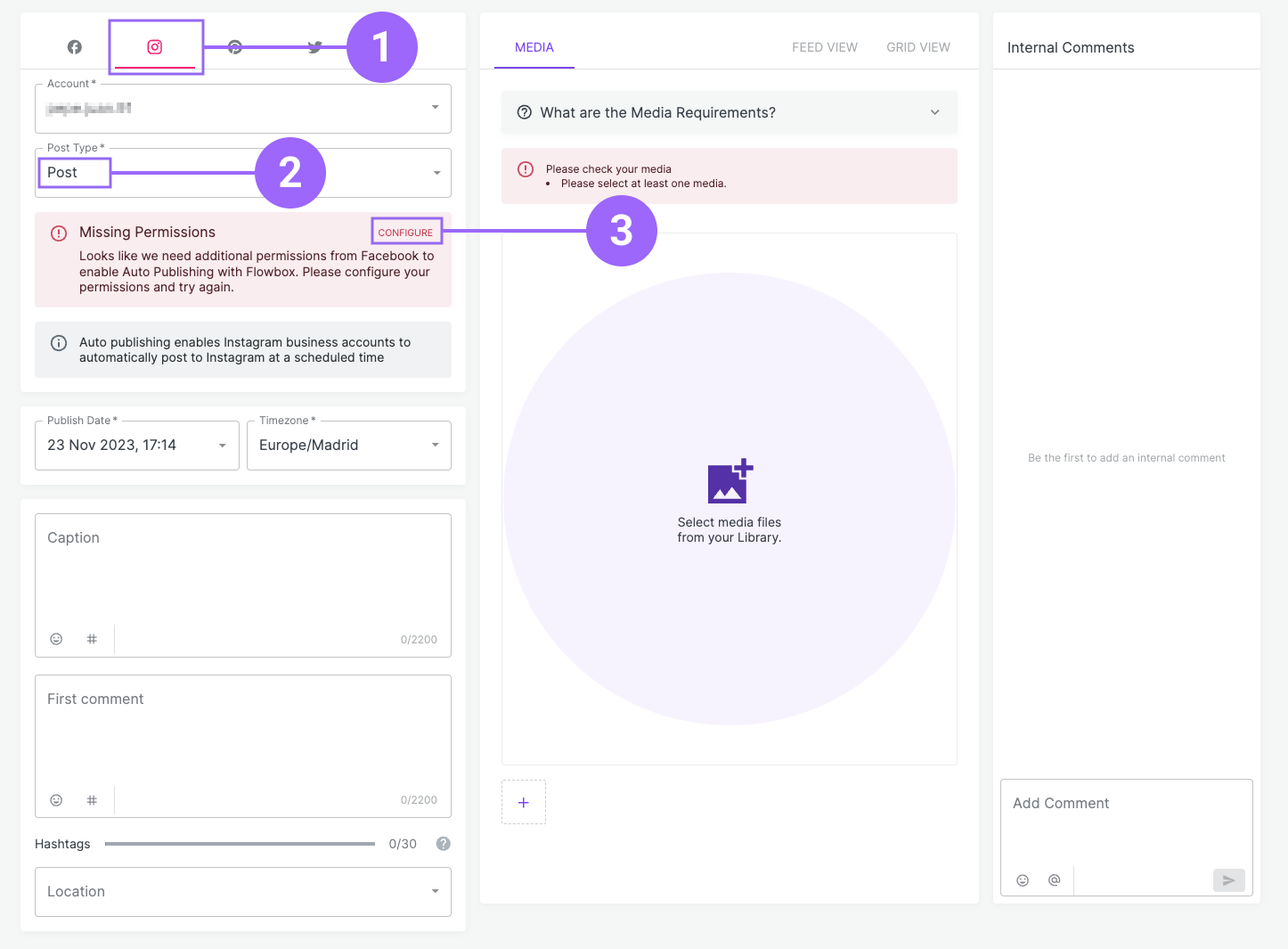Click the plus add media button
1288x949 pixels.
click(x=524, y=803)
